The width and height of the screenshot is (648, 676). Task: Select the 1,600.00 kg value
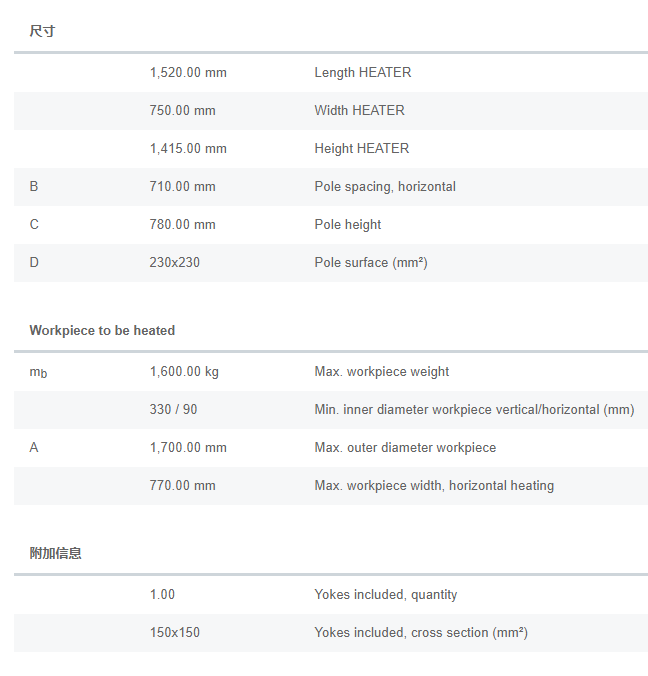pos(184,372)
